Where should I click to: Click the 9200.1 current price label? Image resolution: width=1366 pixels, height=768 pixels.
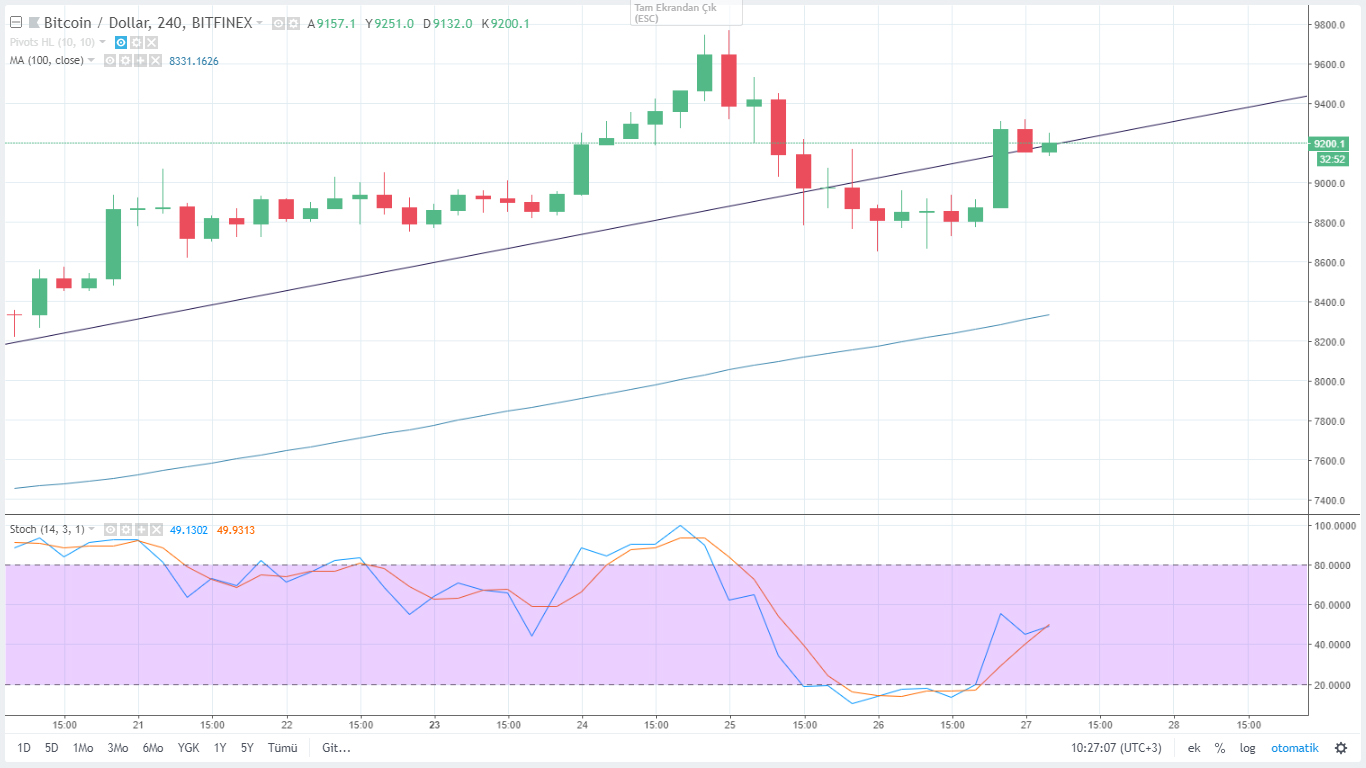(x=1330, y=143)
